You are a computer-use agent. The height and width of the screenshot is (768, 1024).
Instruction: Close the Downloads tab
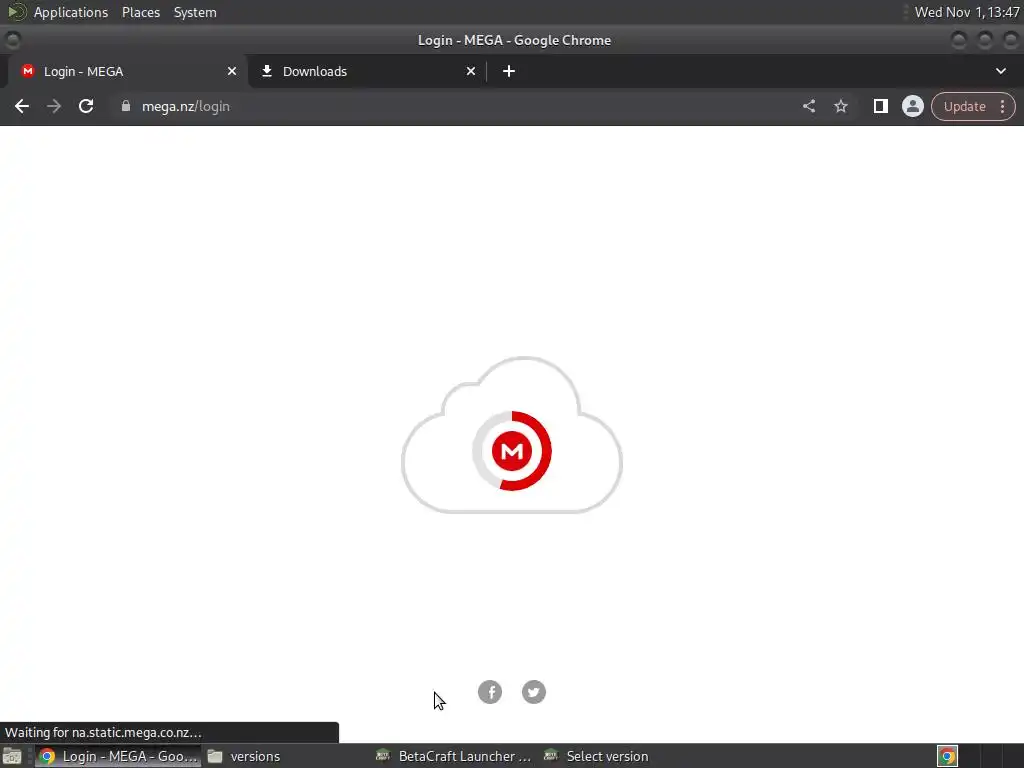471,71
